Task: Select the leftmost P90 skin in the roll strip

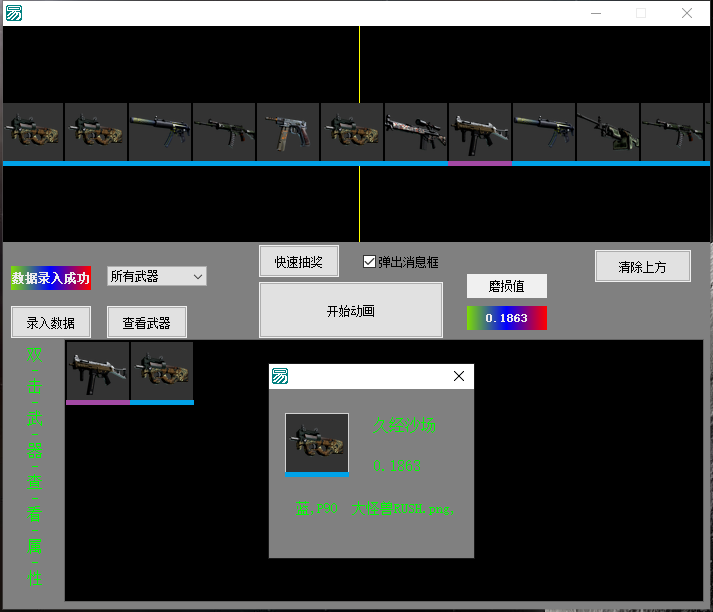Action: (33, 132)
